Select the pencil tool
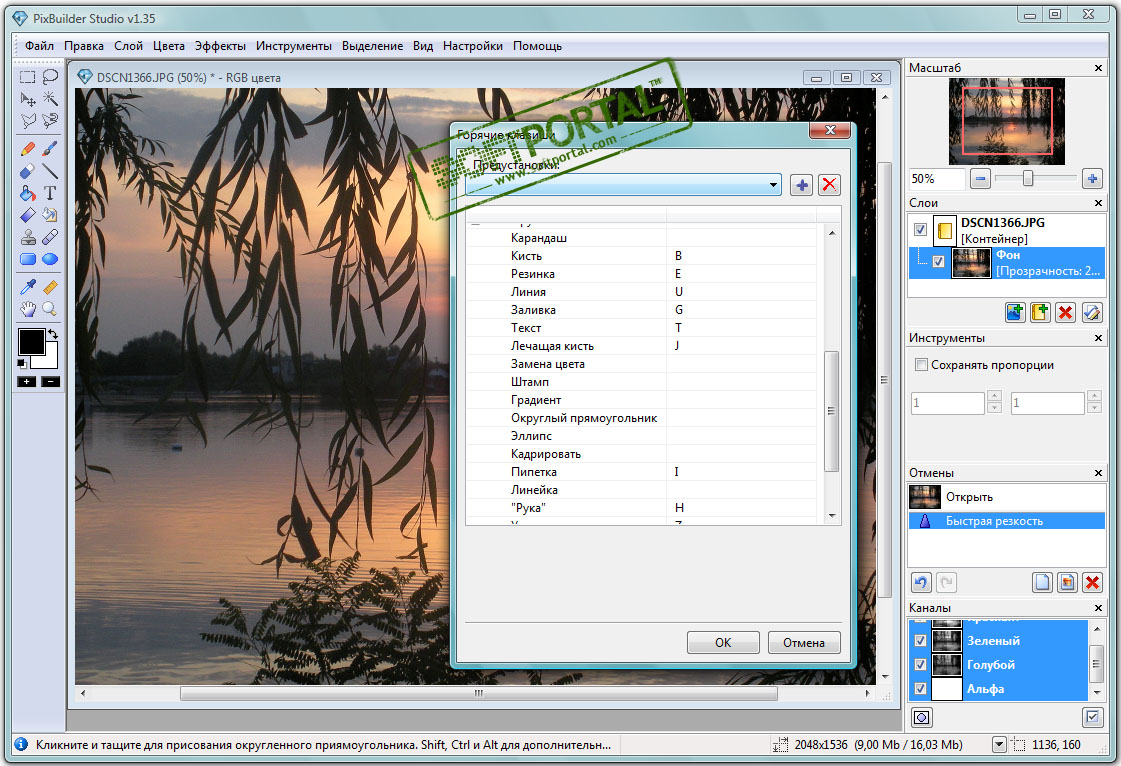 [27, 149]
